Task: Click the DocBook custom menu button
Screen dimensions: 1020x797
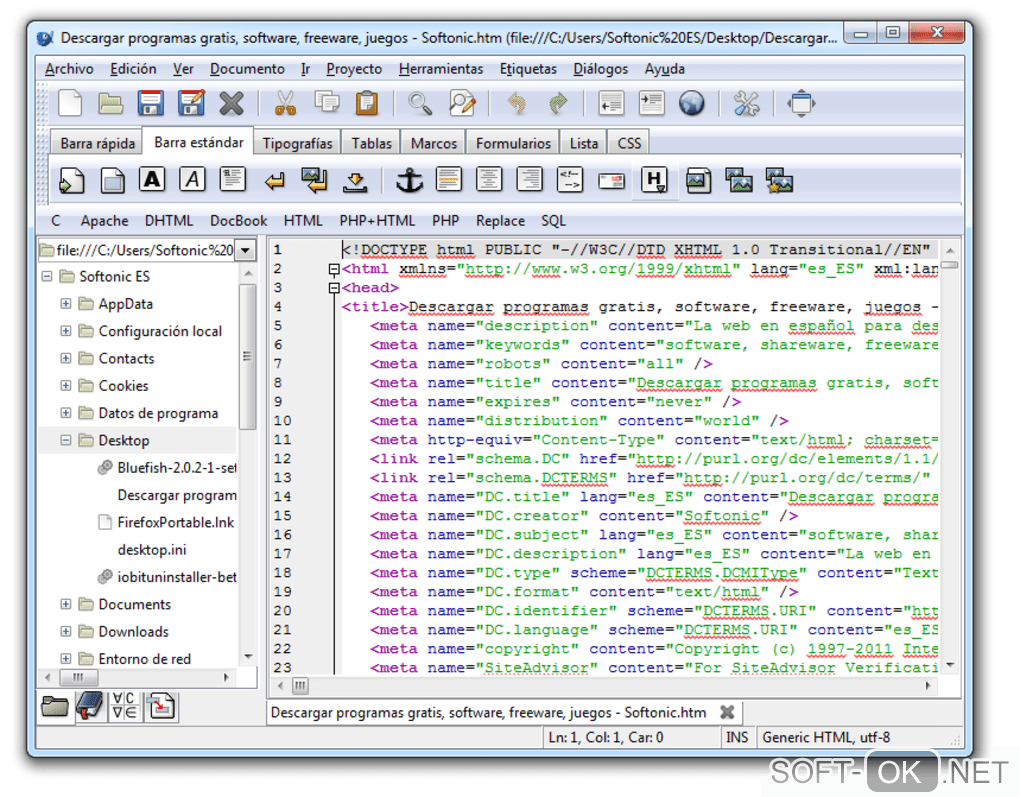Action: click(238, 221)
